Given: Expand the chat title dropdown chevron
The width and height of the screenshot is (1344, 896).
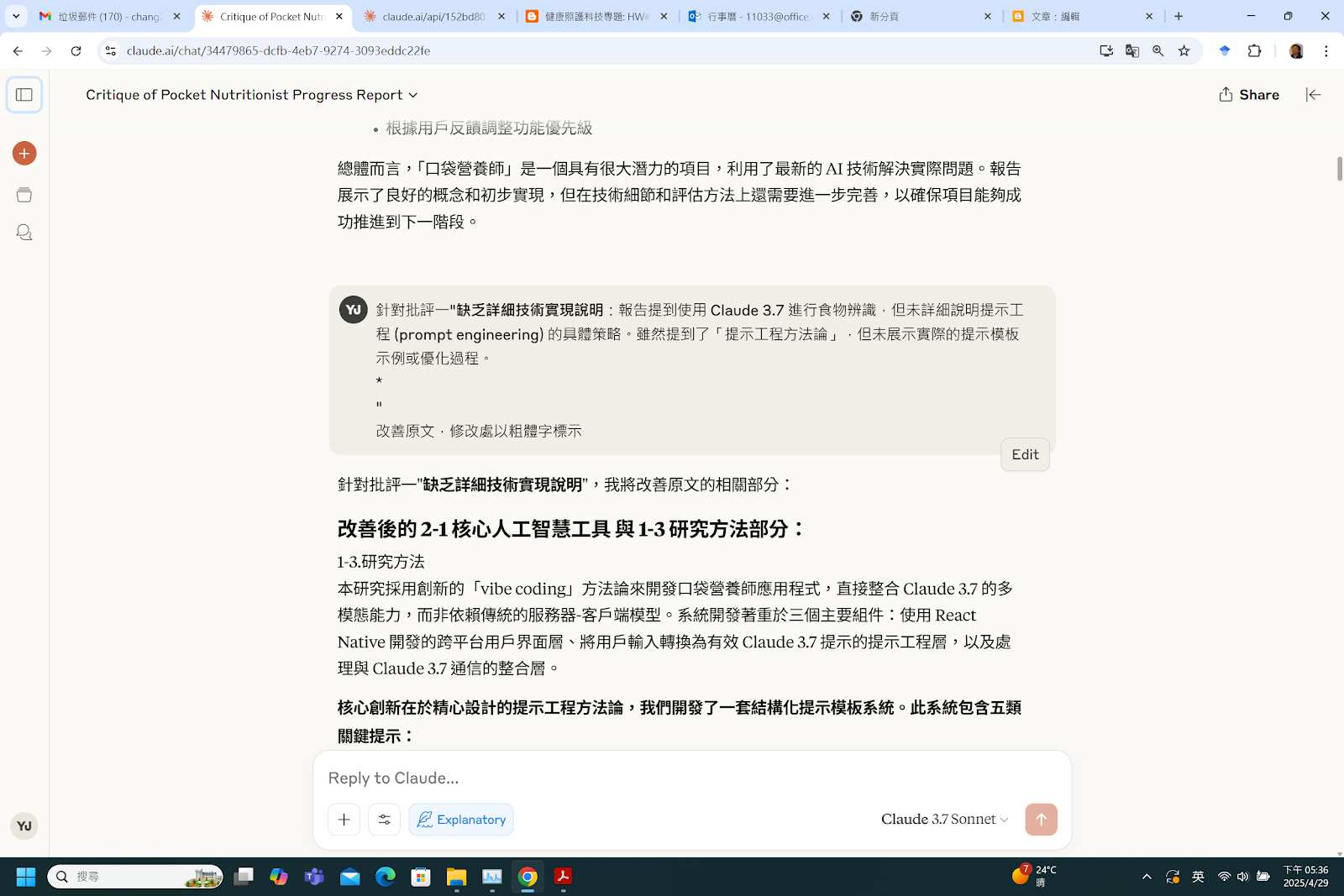Looking at the screenshot, I should [x=413, y=96].
